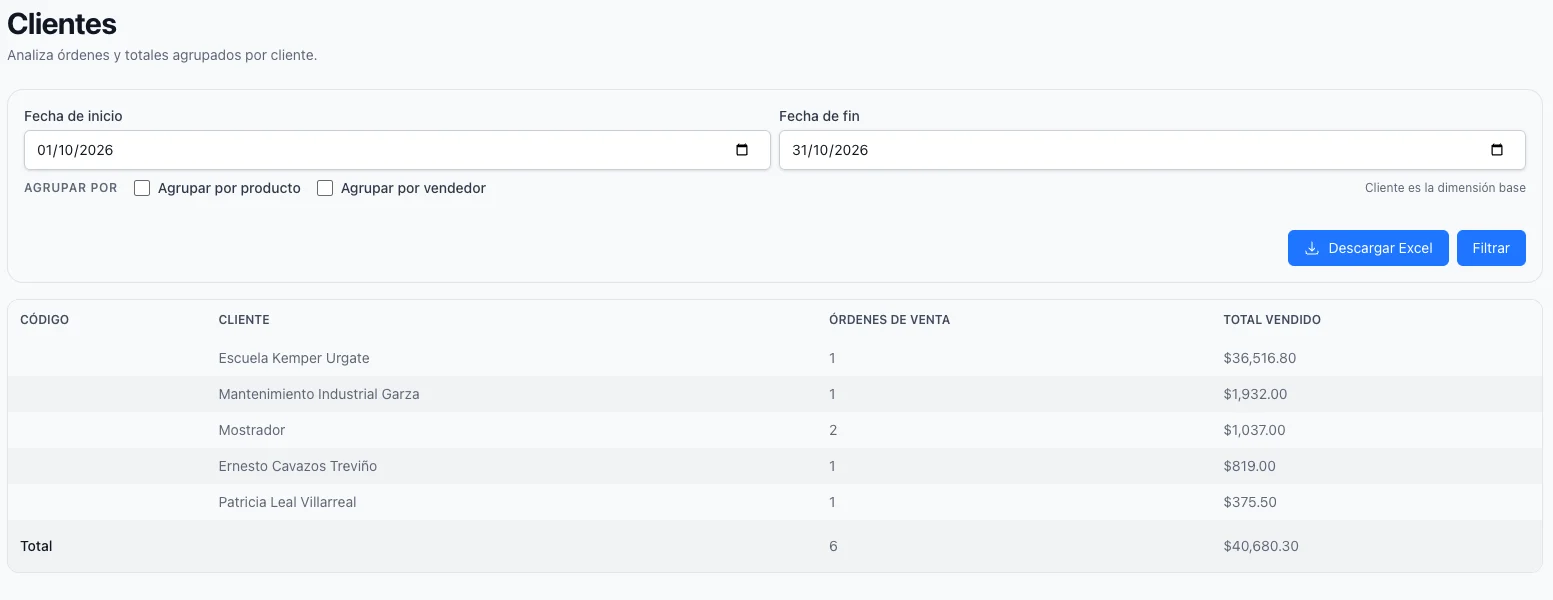Viewport: 1553px width, 600px height.
Task: Select client Patricia Leal Villarreal
Action: click(287, 502)
